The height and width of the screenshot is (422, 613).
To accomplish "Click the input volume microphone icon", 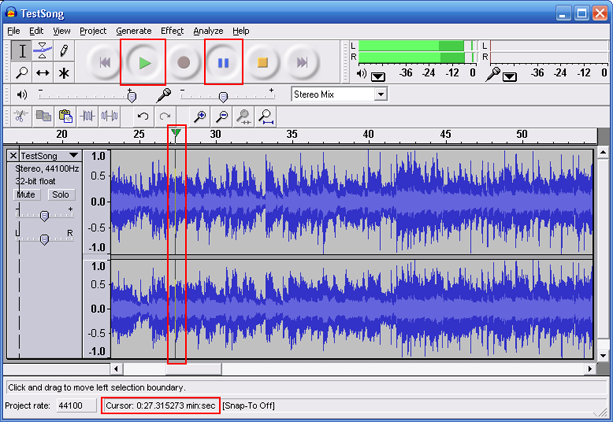I will [x=163, y=95].
